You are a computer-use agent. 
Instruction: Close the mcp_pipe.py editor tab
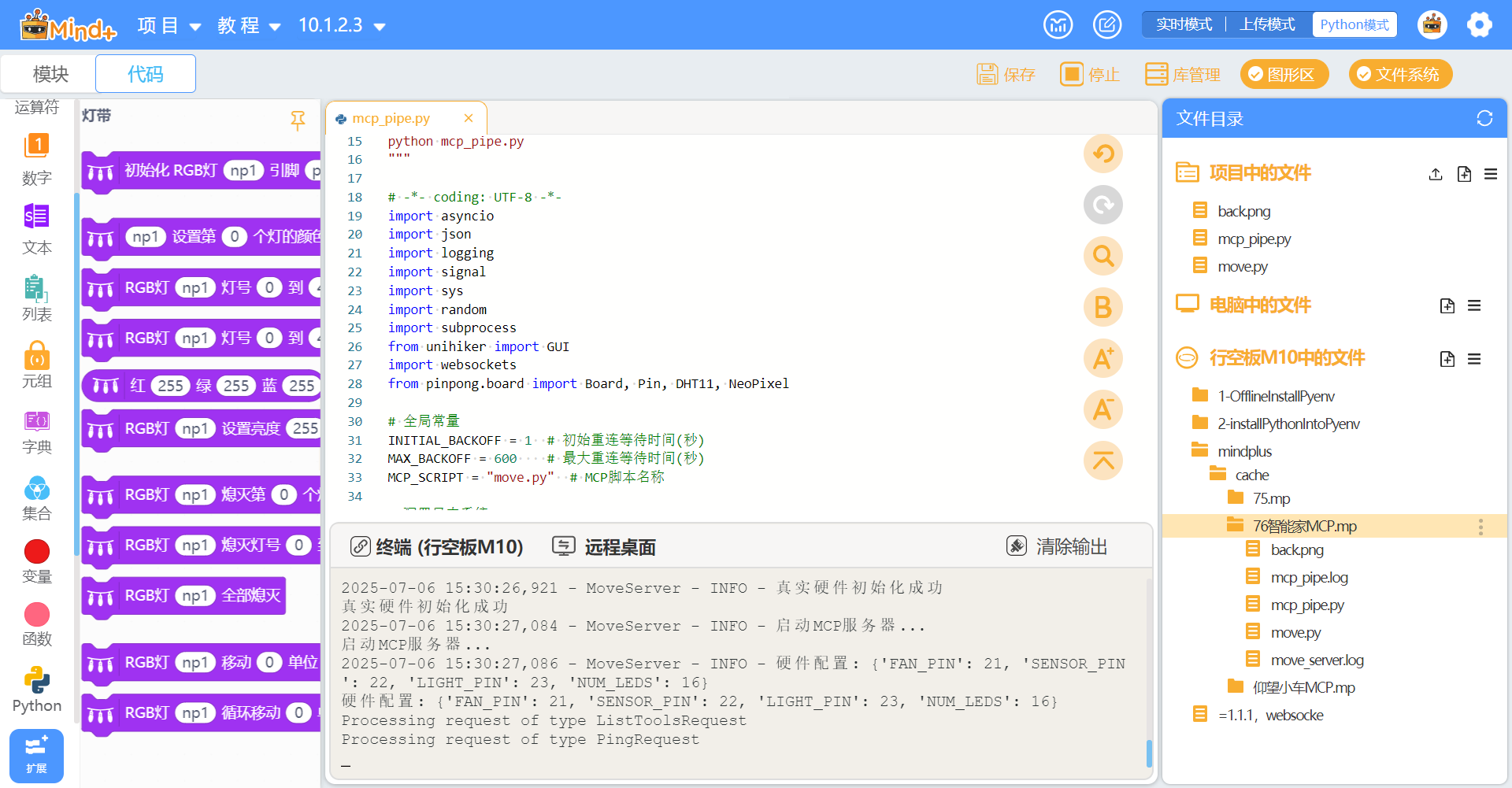(469, 118)
